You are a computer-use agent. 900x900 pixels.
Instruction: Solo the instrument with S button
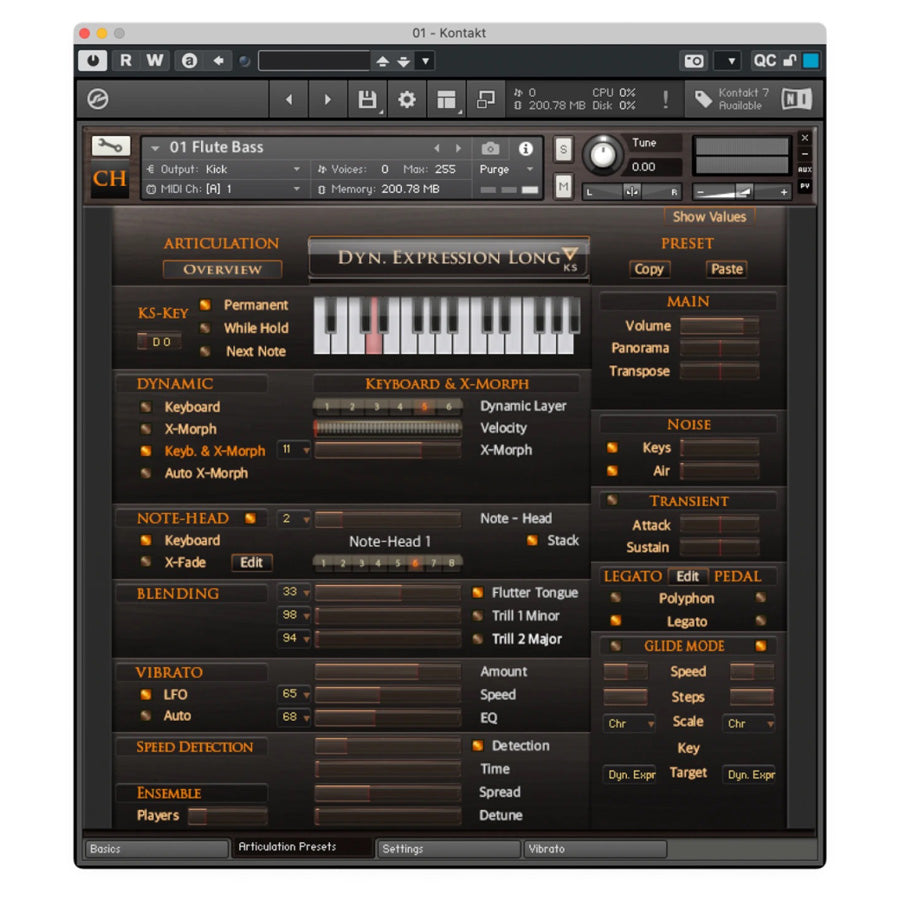[x=563, y=150]
